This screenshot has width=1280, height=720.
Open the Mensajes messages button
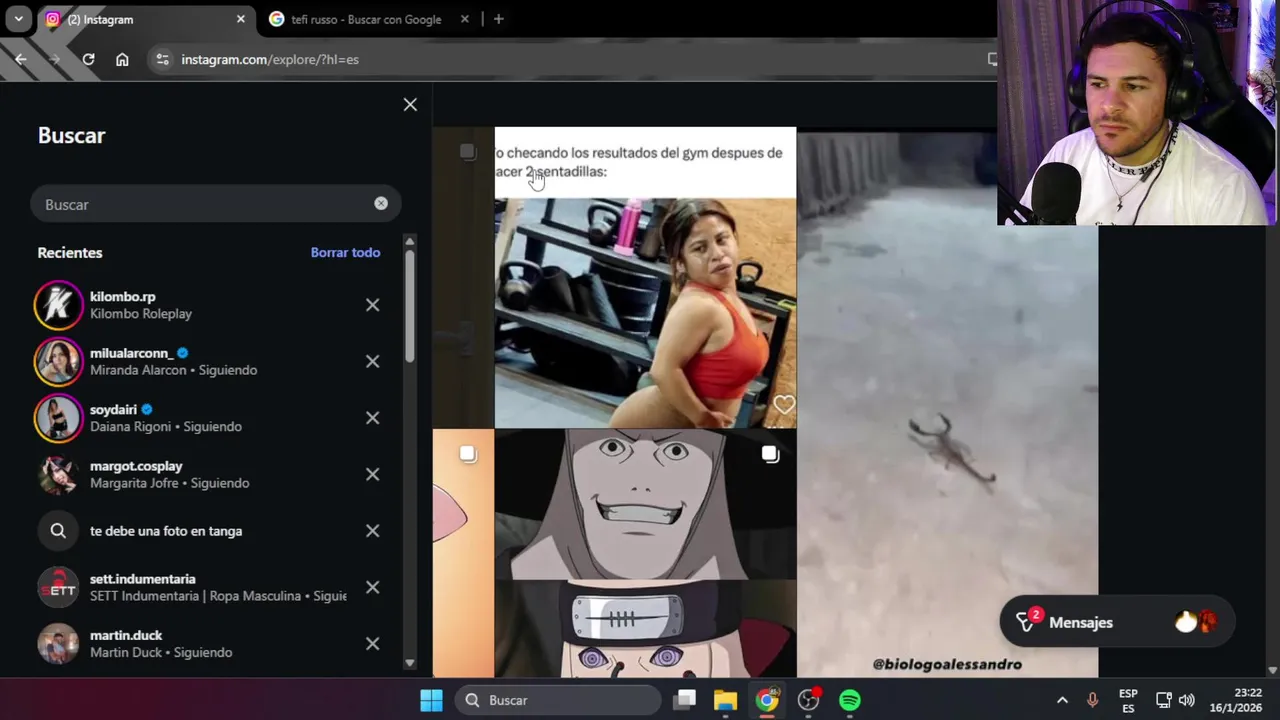[x=1117, y=622]
